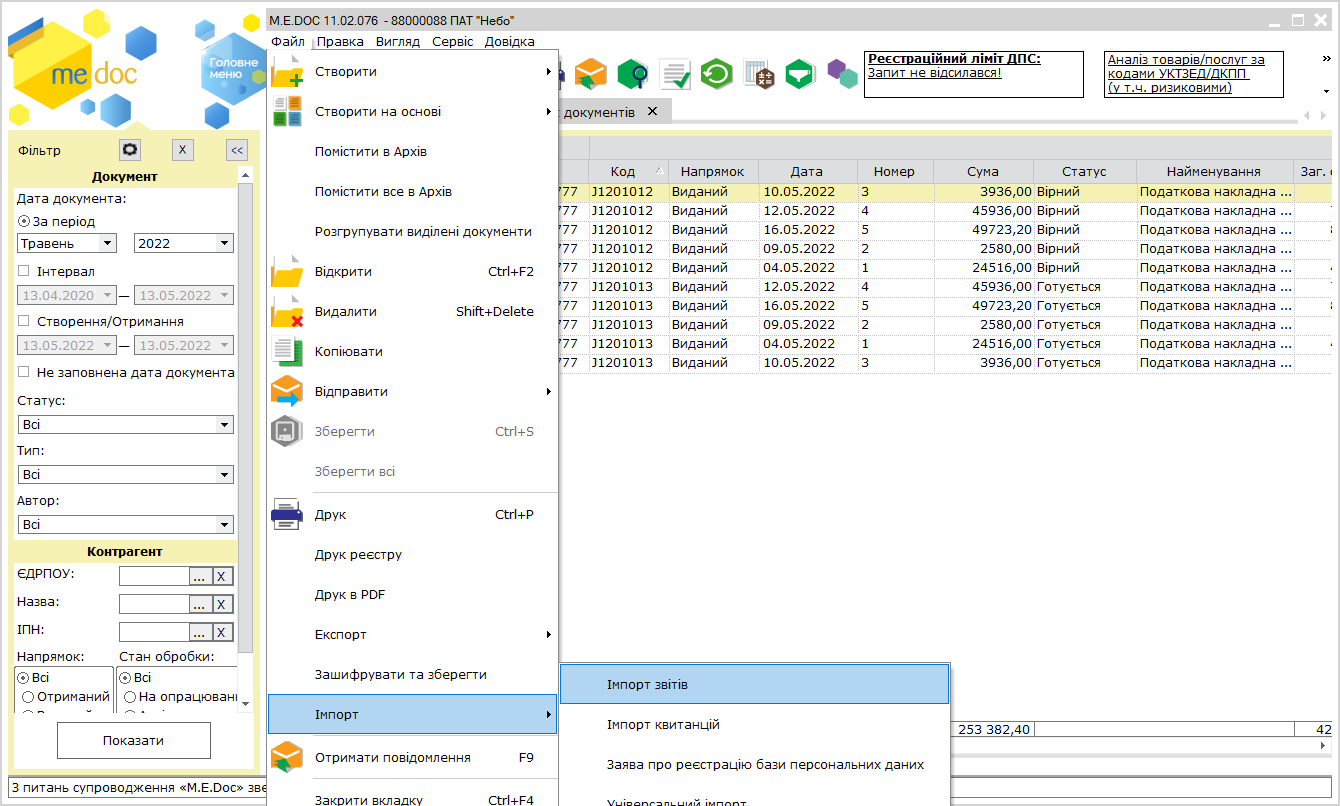Click the document check-mark toolbar icon
The width and height of the screenshot is (1340, 806).
(675, 74)
